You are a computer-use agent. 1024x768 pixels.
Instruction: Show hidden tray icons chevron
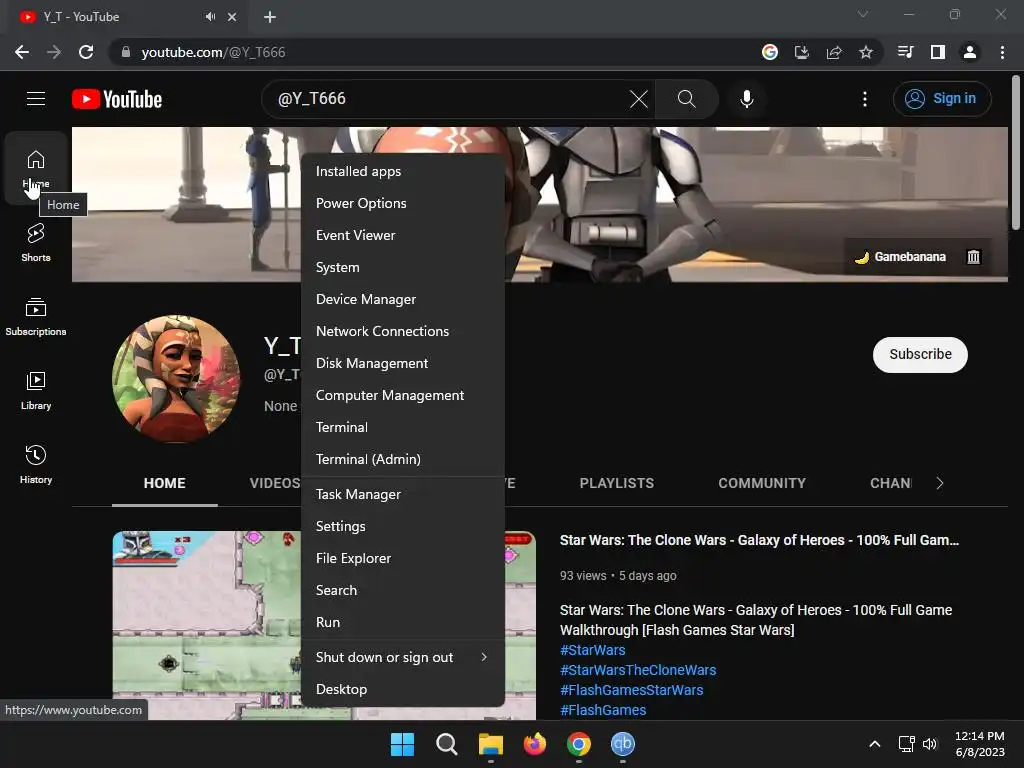pyautogui.click(x=874, y=744)
